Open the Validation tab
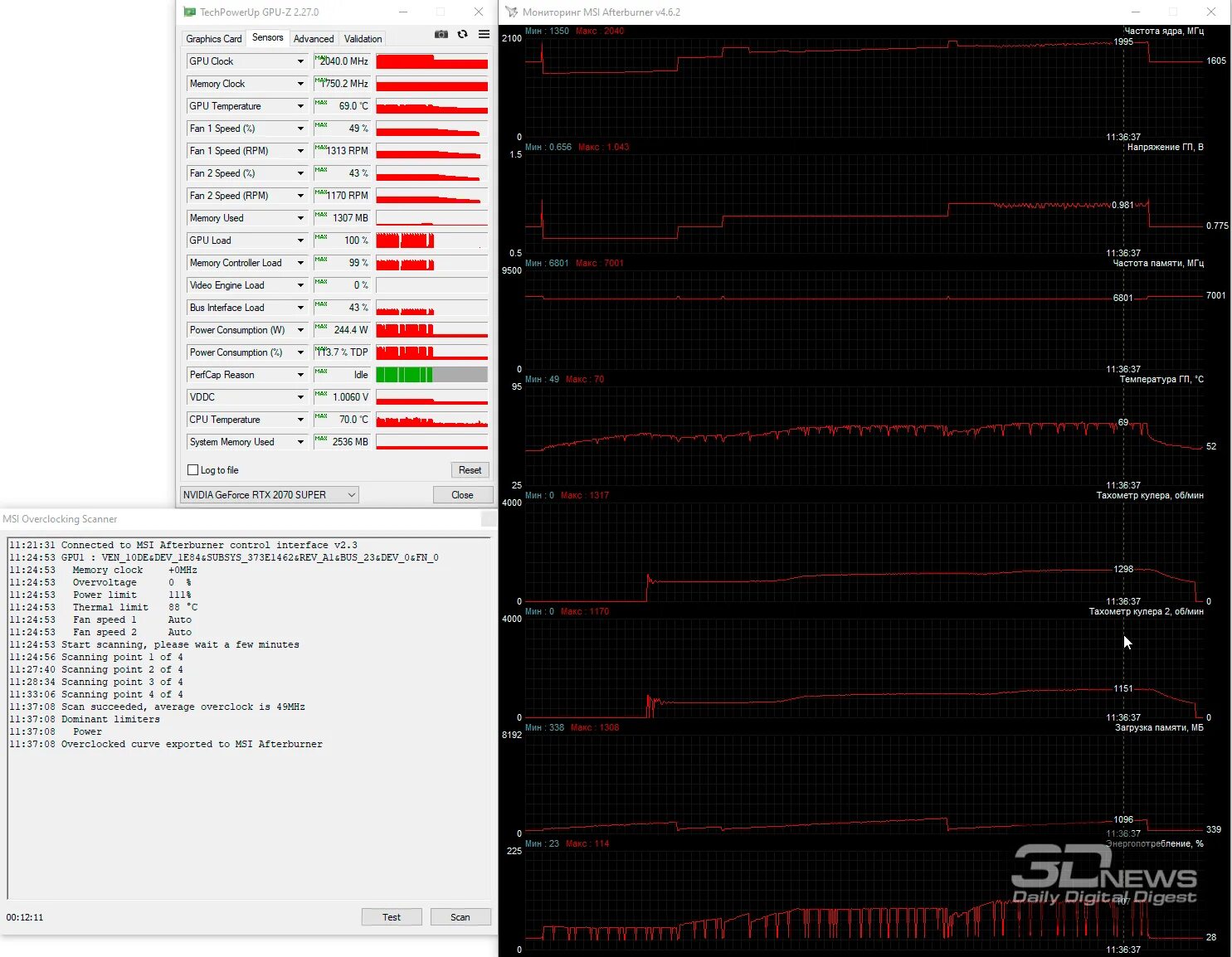Image resolution: width=1232 pixels, height=957 pixels. [363, 39]
